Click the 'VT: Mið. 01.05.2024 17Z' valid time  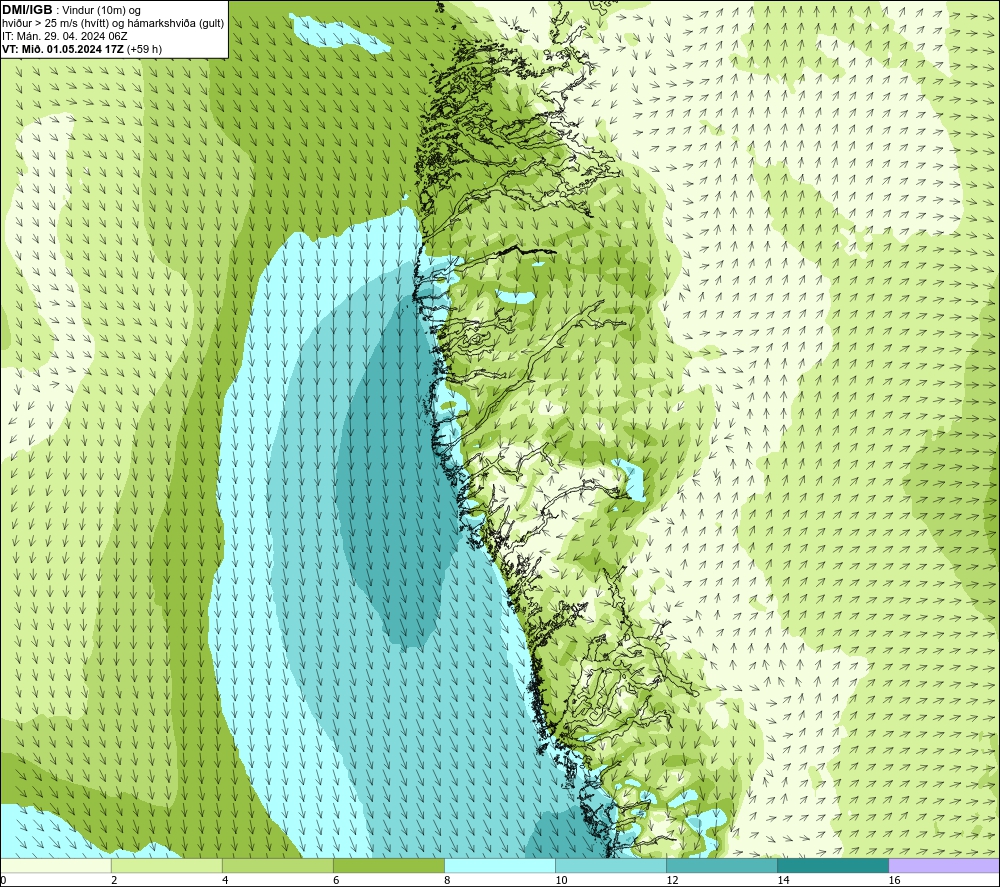[x=63, y=49]
